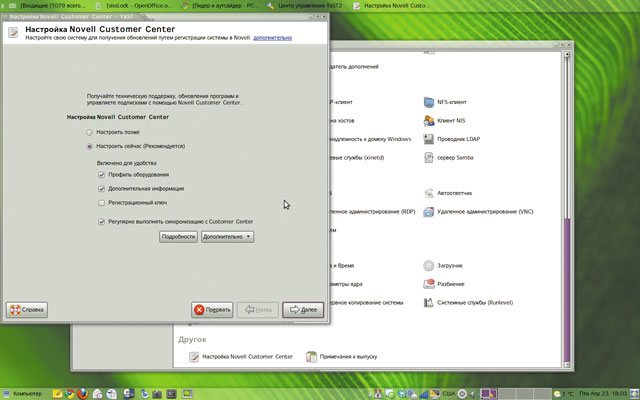Click the volume speaker icon in system tray
Screen dimensions: 640x400
pyautogui.click(x=473, y=394)
